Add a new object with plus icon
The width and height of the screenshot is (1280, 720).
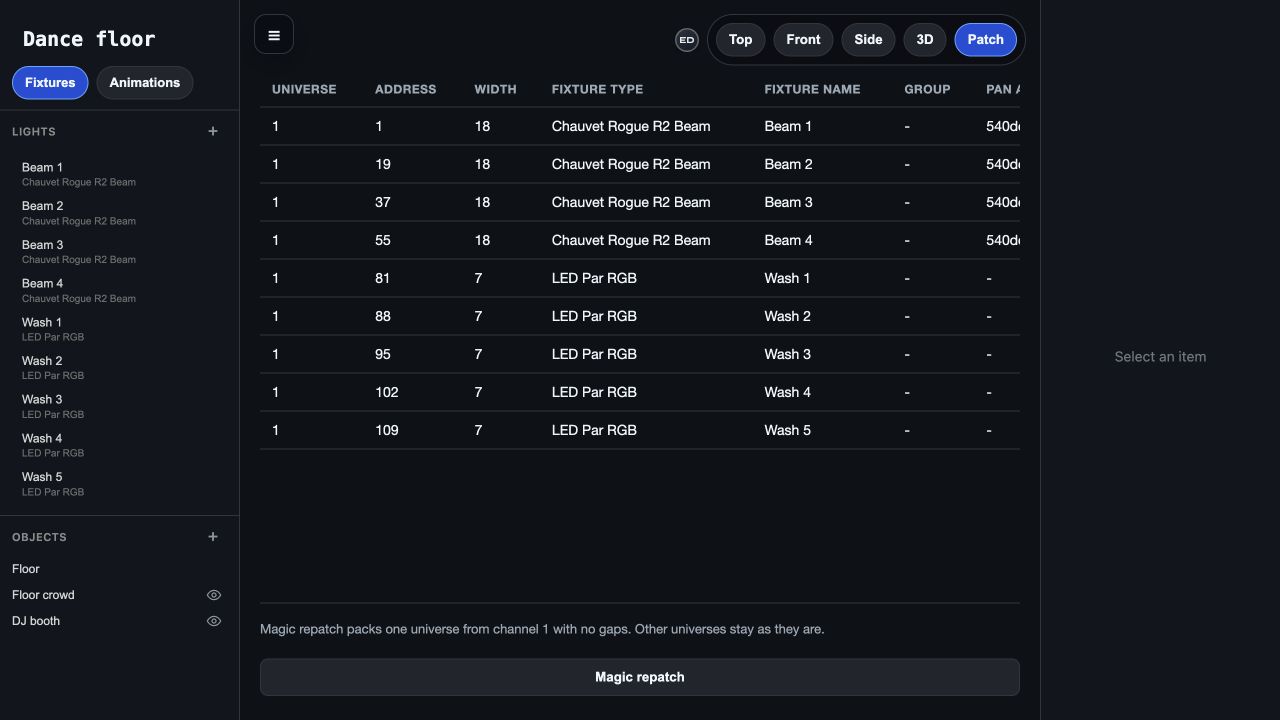click(x=213, y=537)
